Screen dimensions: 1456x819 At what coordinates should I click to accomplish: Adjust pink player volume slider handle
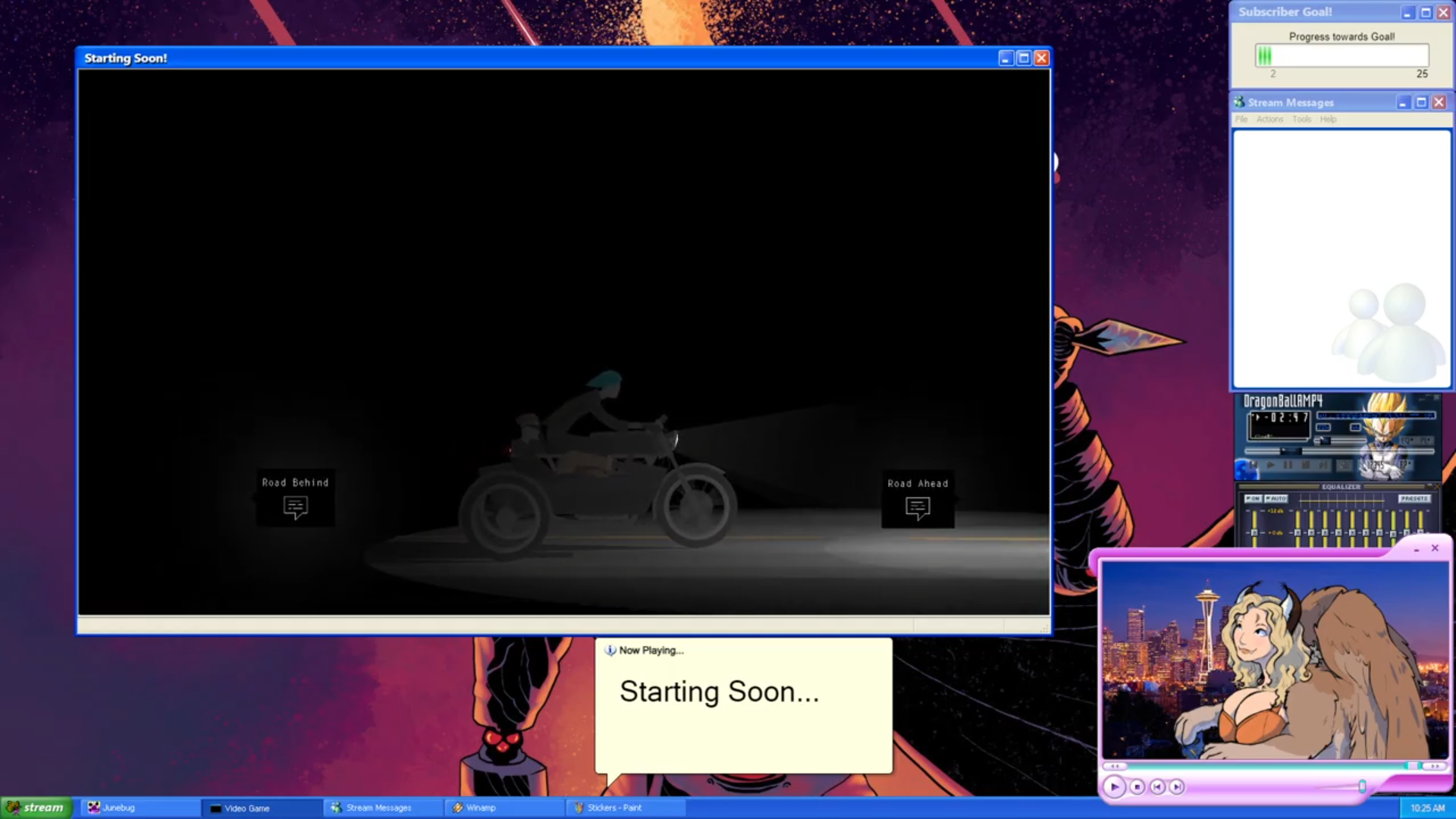point(1362,787)
